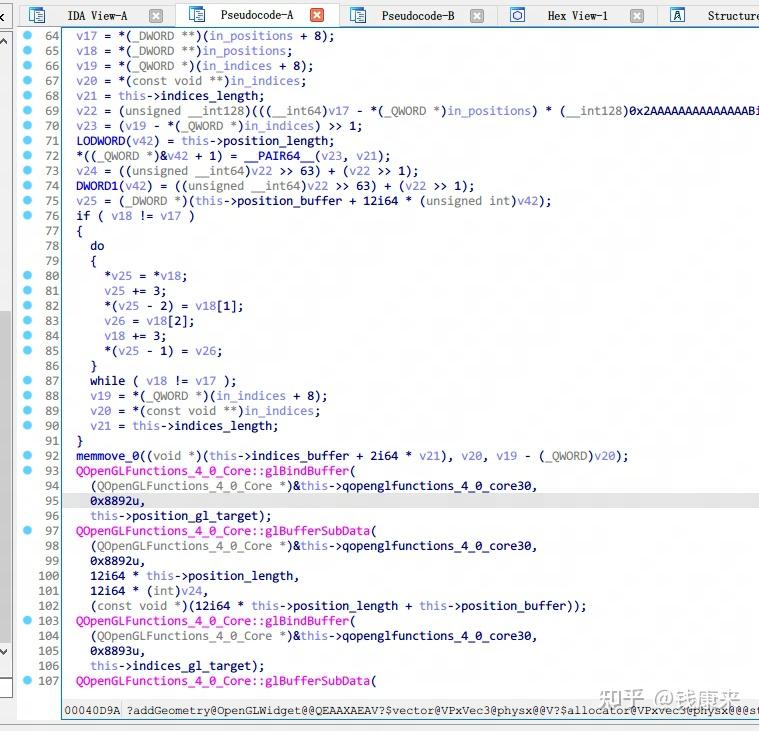
Task: Switch to the Pseudocode-B tab
Action: 418,16
